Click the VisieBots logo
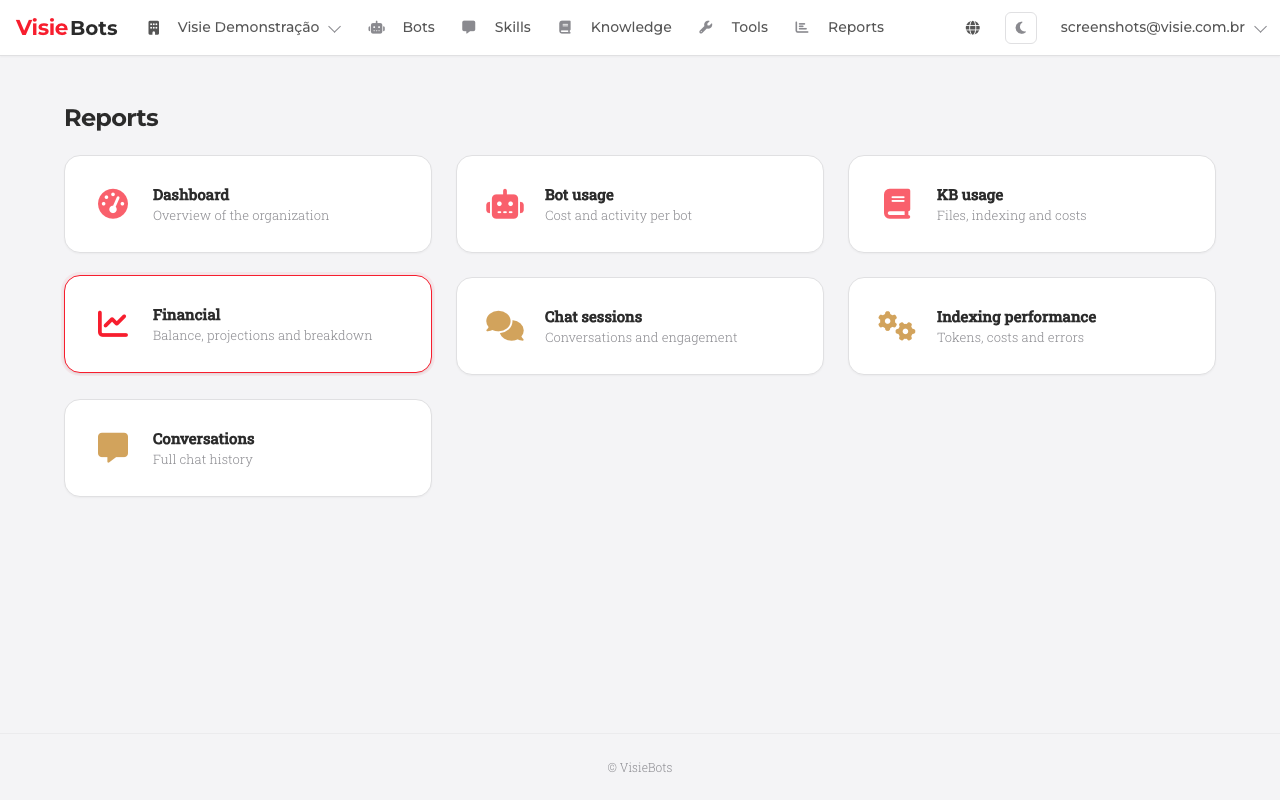This screenshot has height=800, width=1280. (67, 28)
